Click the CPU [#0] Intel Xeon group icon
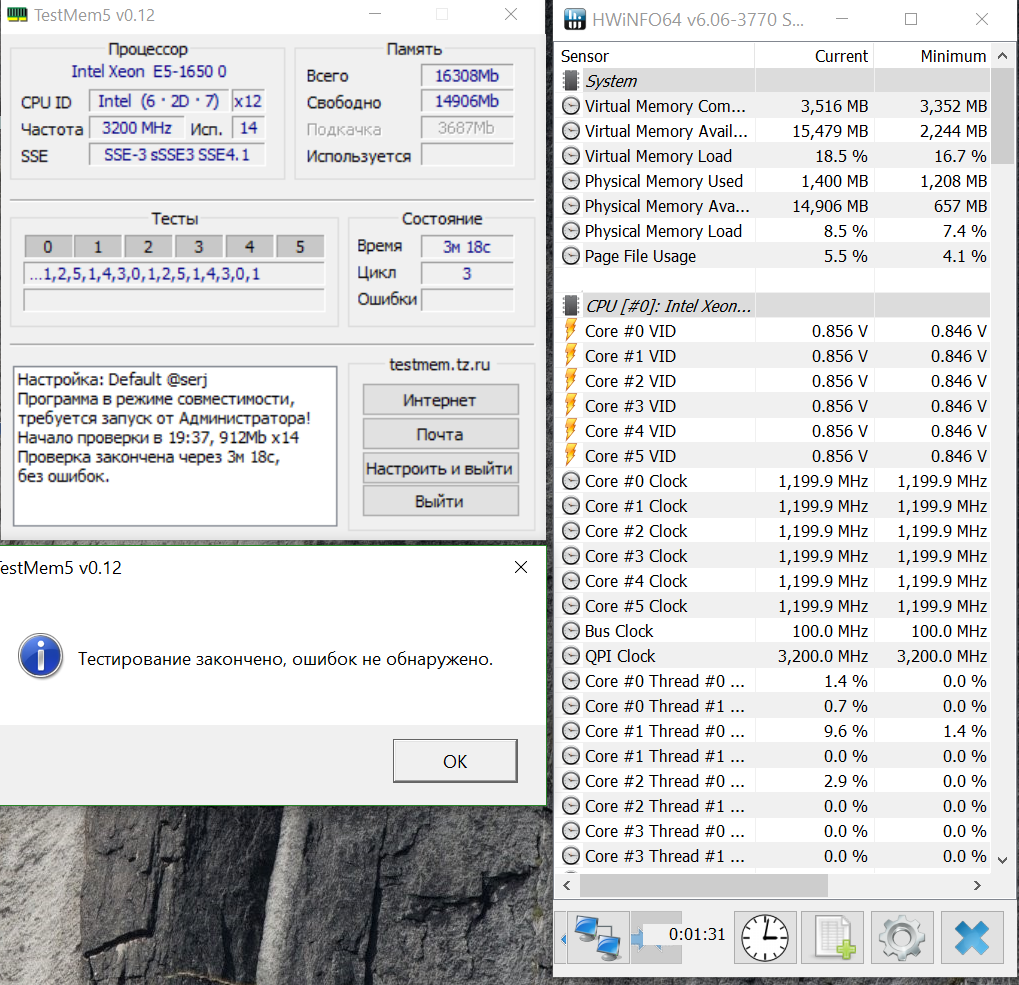 tap(571, 306)
